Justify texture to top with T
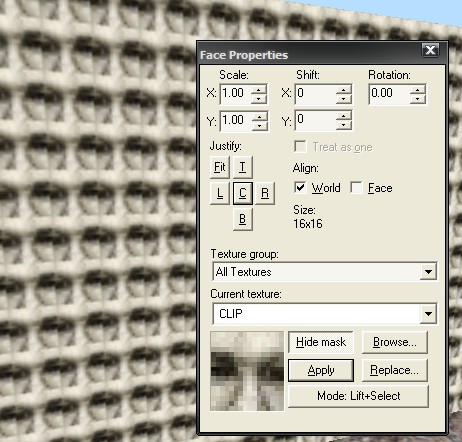The image size is (462, 442). pyautogui.click(x=243, y=167)
